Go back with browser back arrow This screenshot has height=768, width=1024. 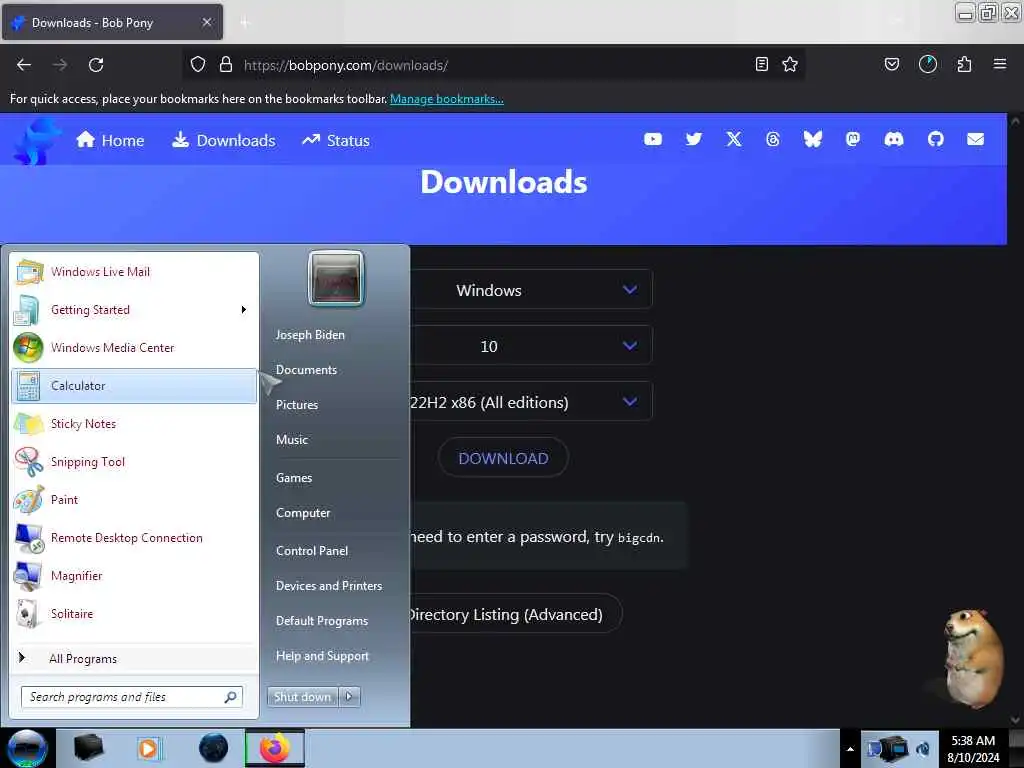pos(24,65)
